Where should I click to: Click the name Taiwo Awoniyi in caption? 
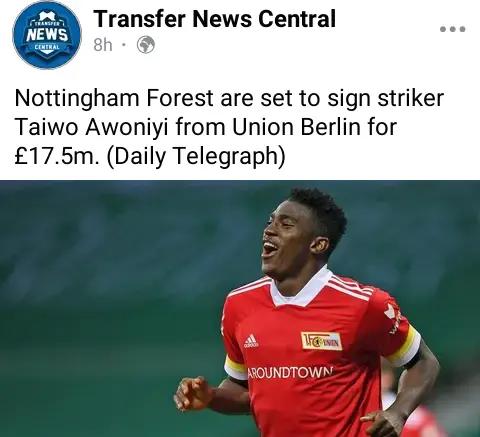91,127
